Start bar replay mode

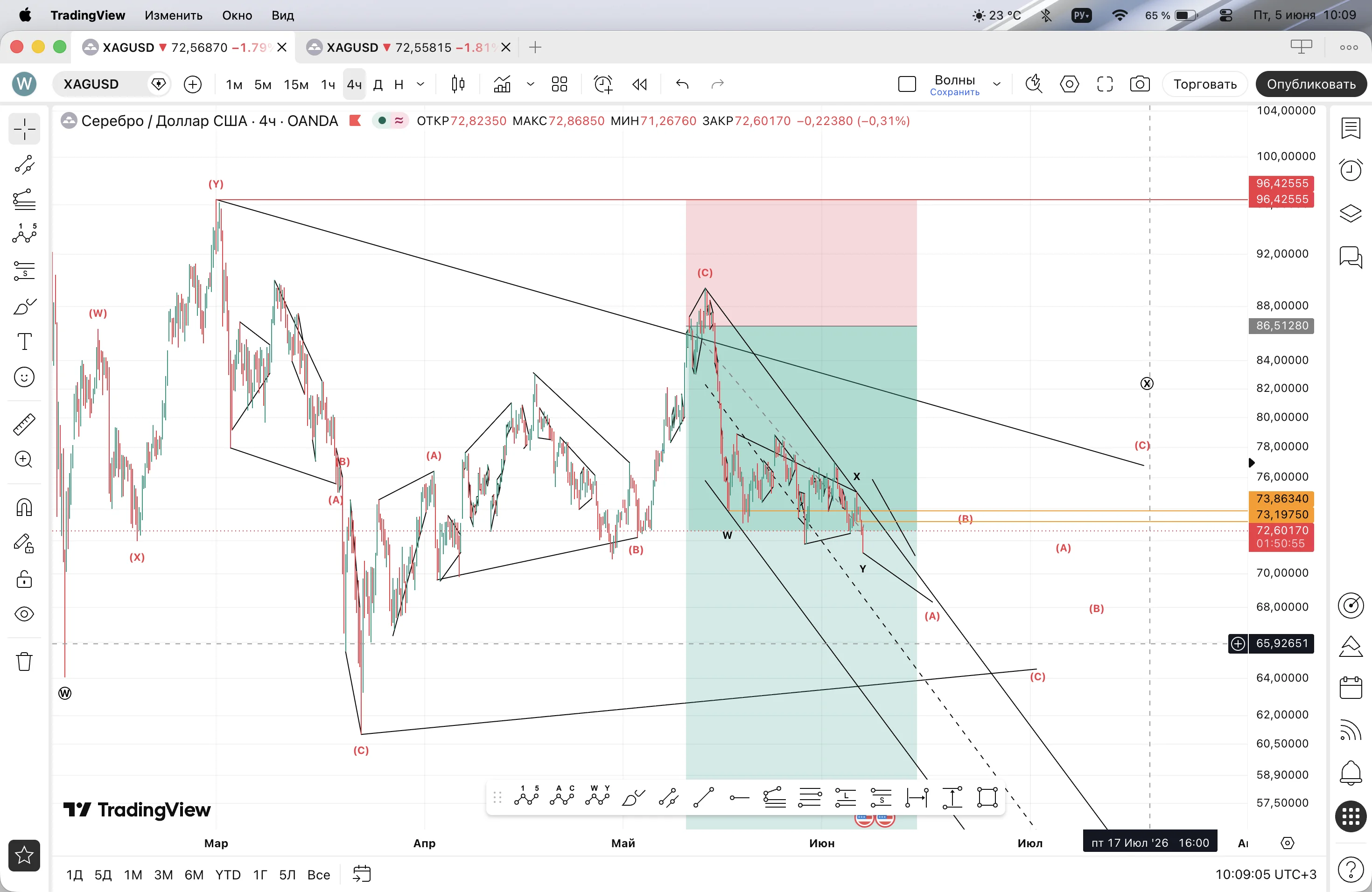click(639, 84)
